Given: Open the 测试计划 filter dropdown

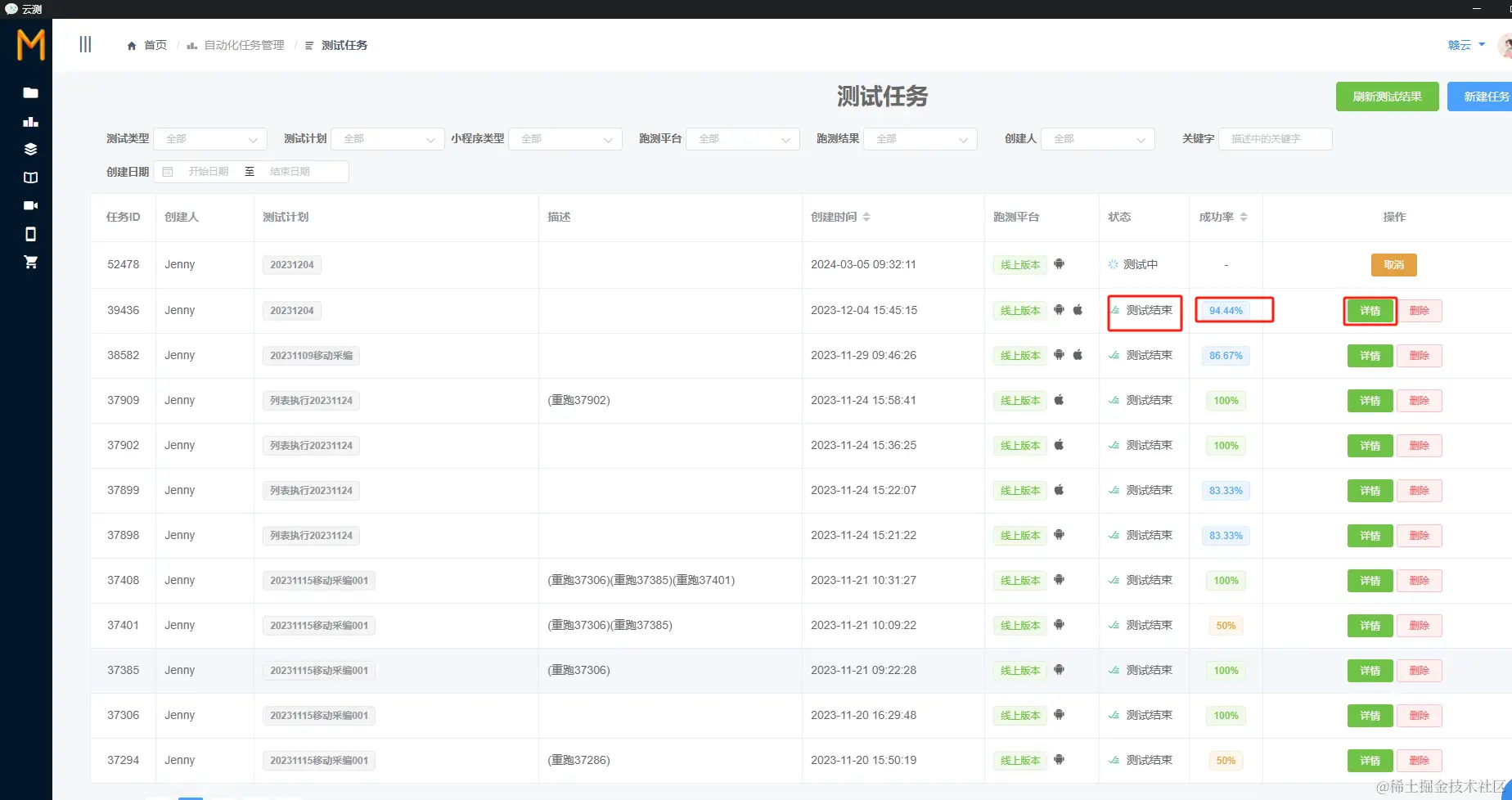Looking at the screenshot, I should tap(388, 139).
